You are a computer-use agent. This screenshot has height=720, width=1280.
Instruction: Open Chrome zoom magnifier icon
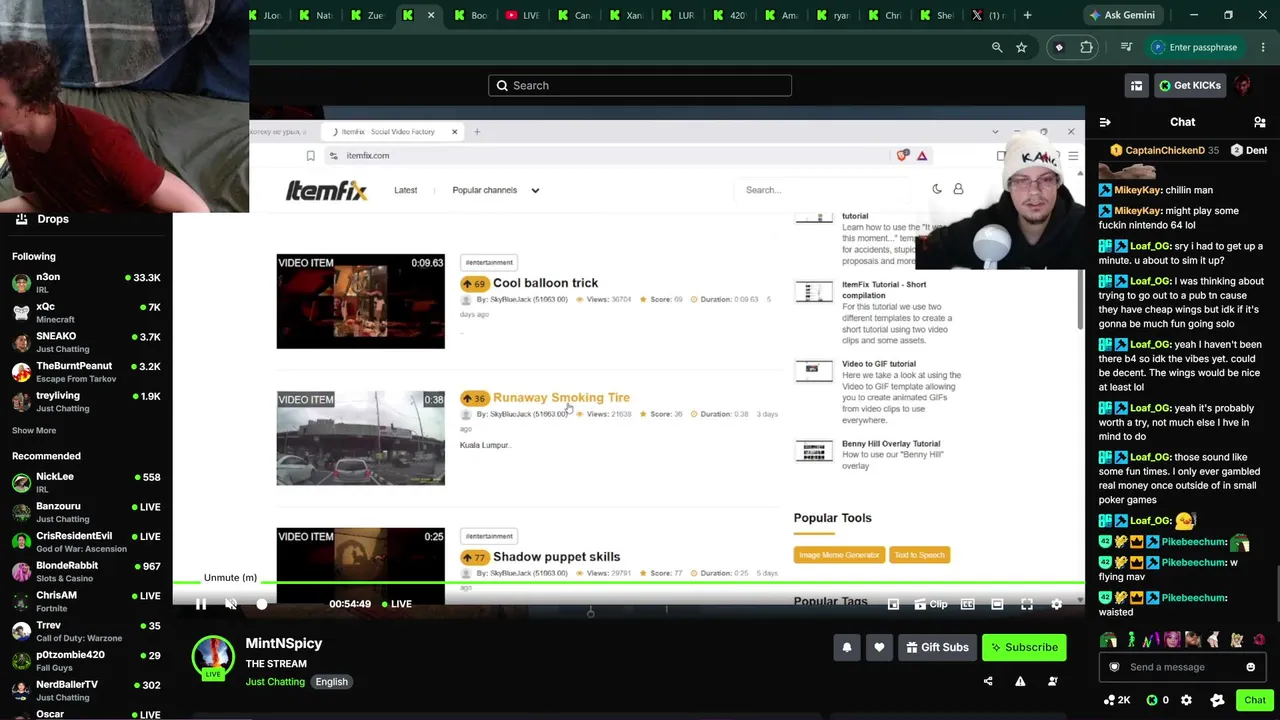pyautogui.click(x=997, y=47)
